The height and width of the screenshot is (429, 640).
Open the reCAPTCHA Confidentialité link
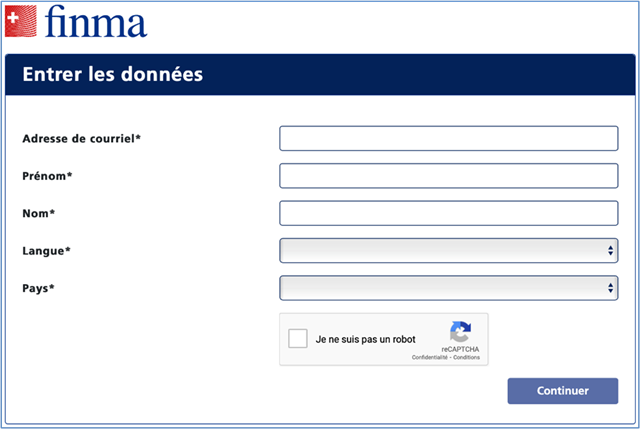pos(430,357)
